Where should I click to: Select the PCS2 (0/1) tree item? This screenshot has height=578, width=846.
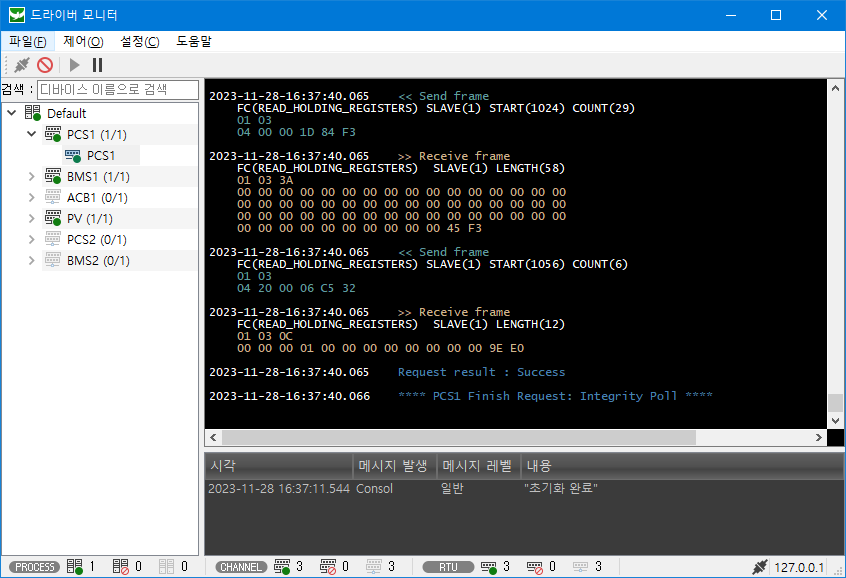[97, 240]
